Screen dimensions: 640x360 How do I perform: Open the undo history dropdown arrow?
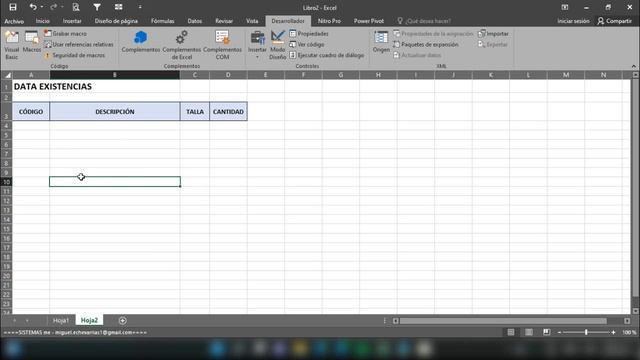pos(42,7)
